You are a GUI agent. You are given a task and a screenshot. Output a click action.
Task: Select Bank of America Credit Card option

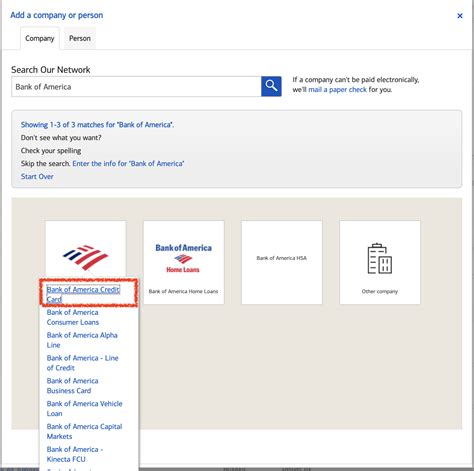pyautogui.click(x=83, y=294)
